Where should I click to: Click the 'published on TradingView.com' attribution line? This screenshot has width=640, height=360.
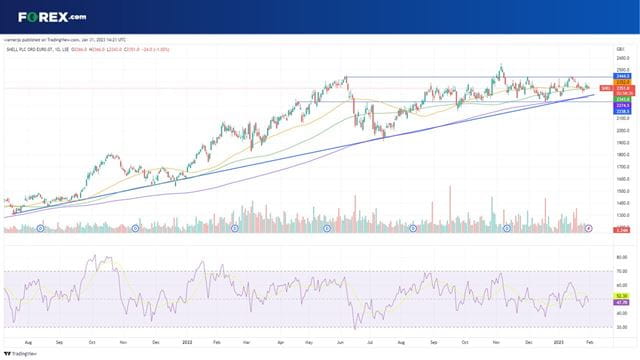click(65, 40)
